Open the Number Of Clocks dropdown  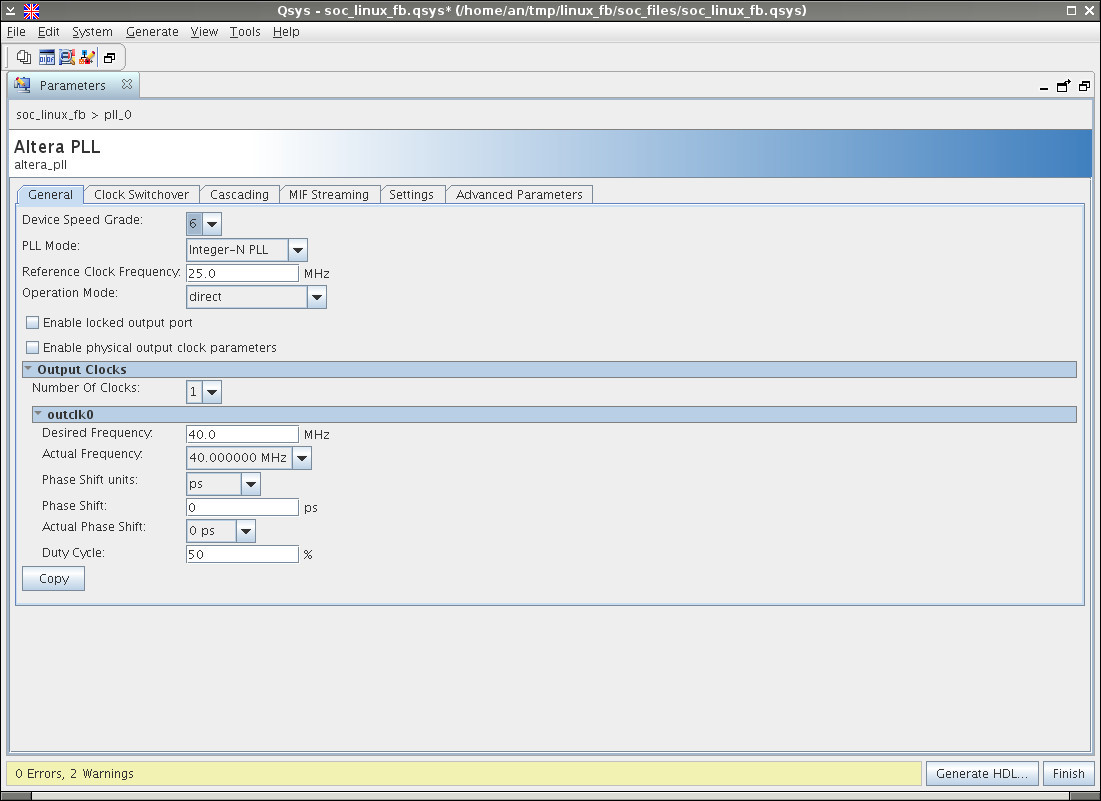[212, 392]
